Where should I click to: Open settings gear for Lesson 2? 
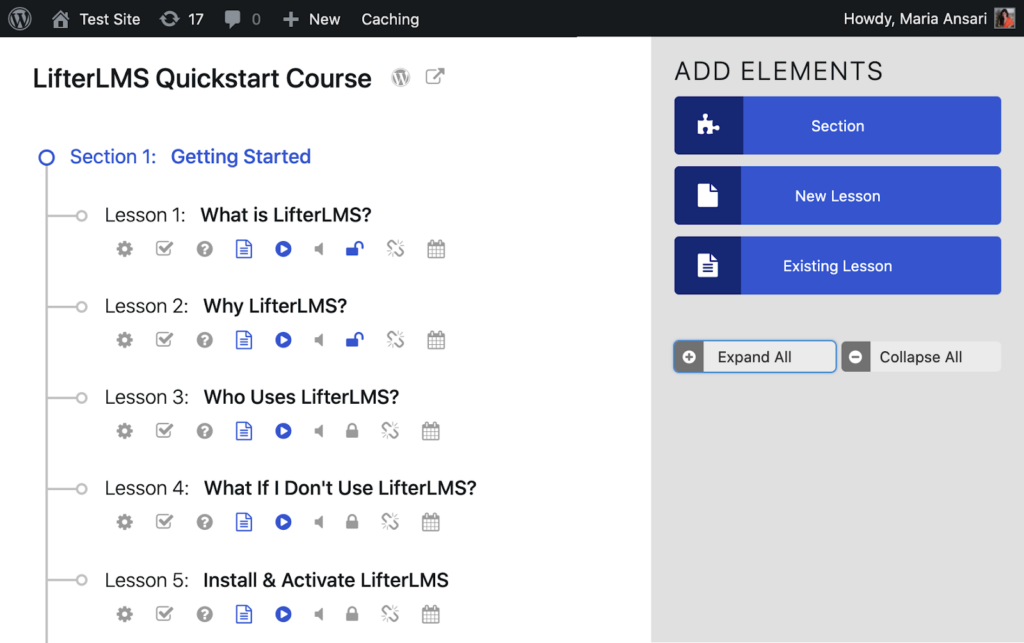125,339
